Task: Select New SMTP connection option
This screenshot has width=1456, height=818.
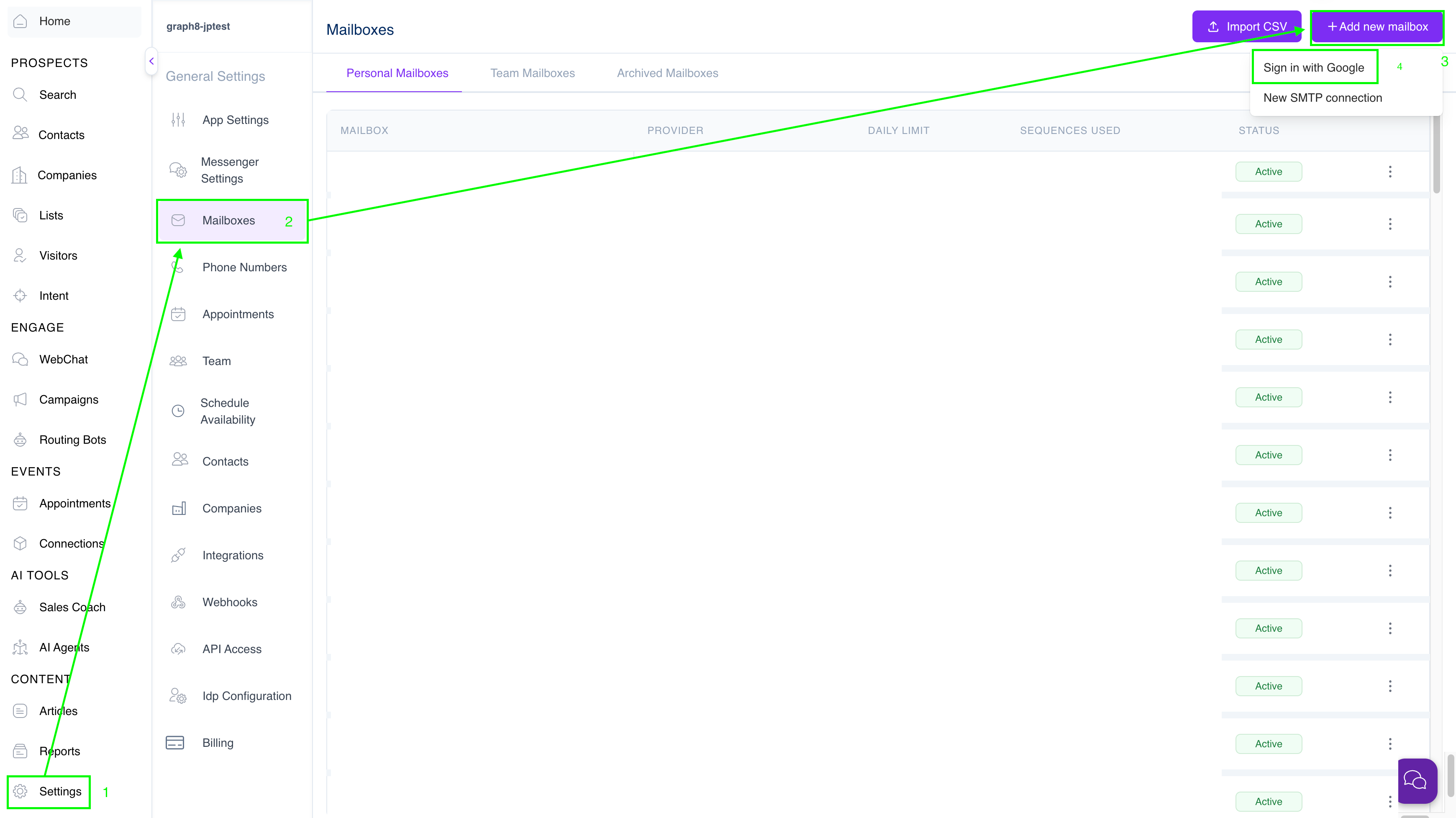Action: pos(1323,98)
